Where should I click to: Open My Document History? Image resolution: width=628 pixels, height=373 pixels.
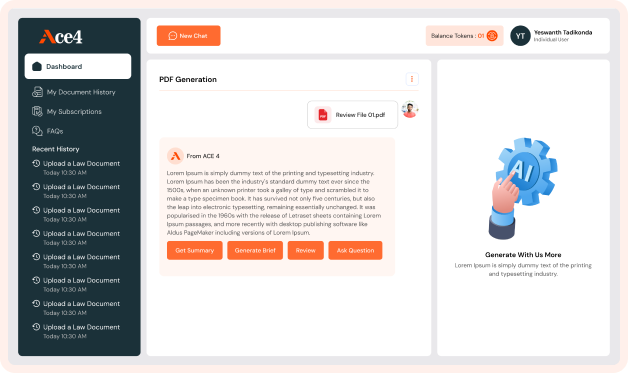pos(74,92)
